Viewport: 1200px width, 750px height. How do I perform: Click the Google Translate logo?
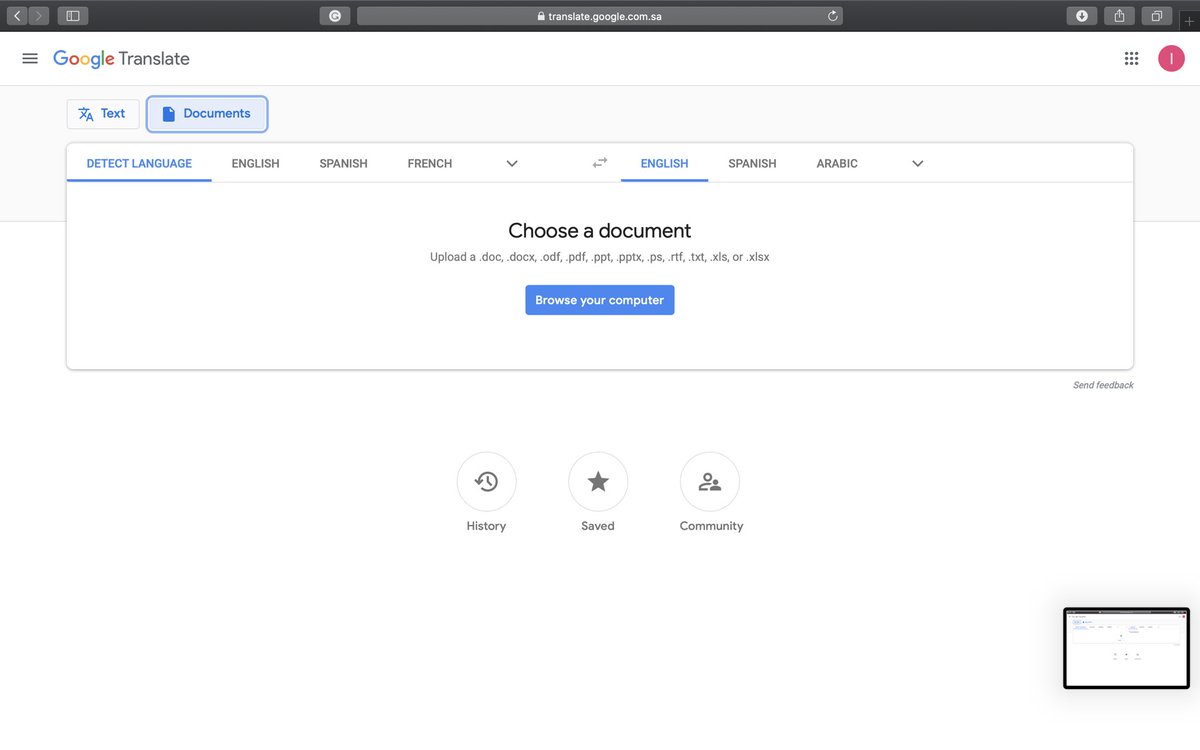pos(121,59)
